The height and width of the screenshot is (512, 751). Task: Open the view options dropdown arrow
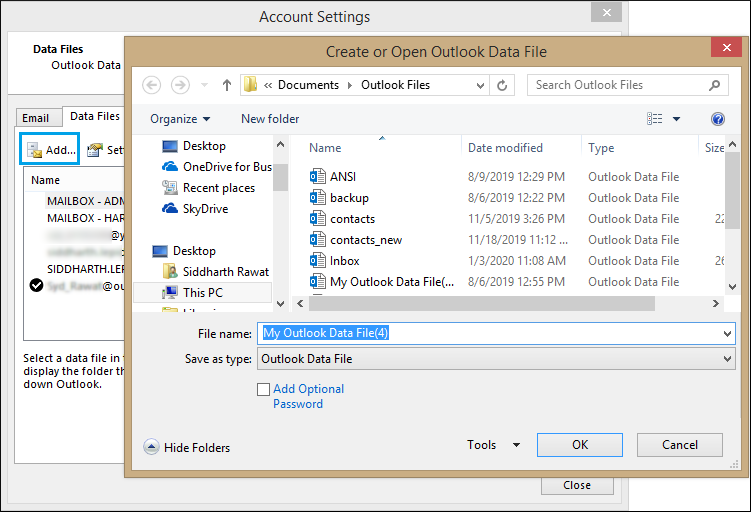pos(676,119)
